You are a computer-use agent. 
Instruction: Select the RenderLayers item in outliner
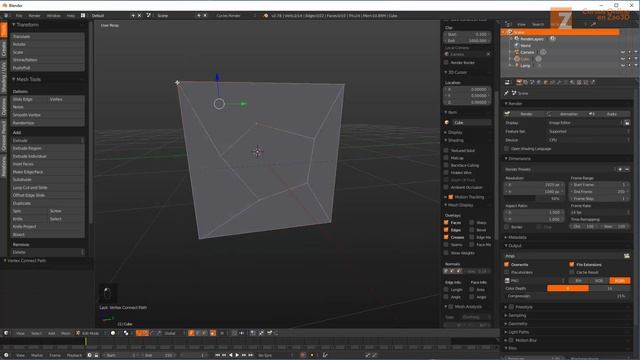[x=531, y=39]
